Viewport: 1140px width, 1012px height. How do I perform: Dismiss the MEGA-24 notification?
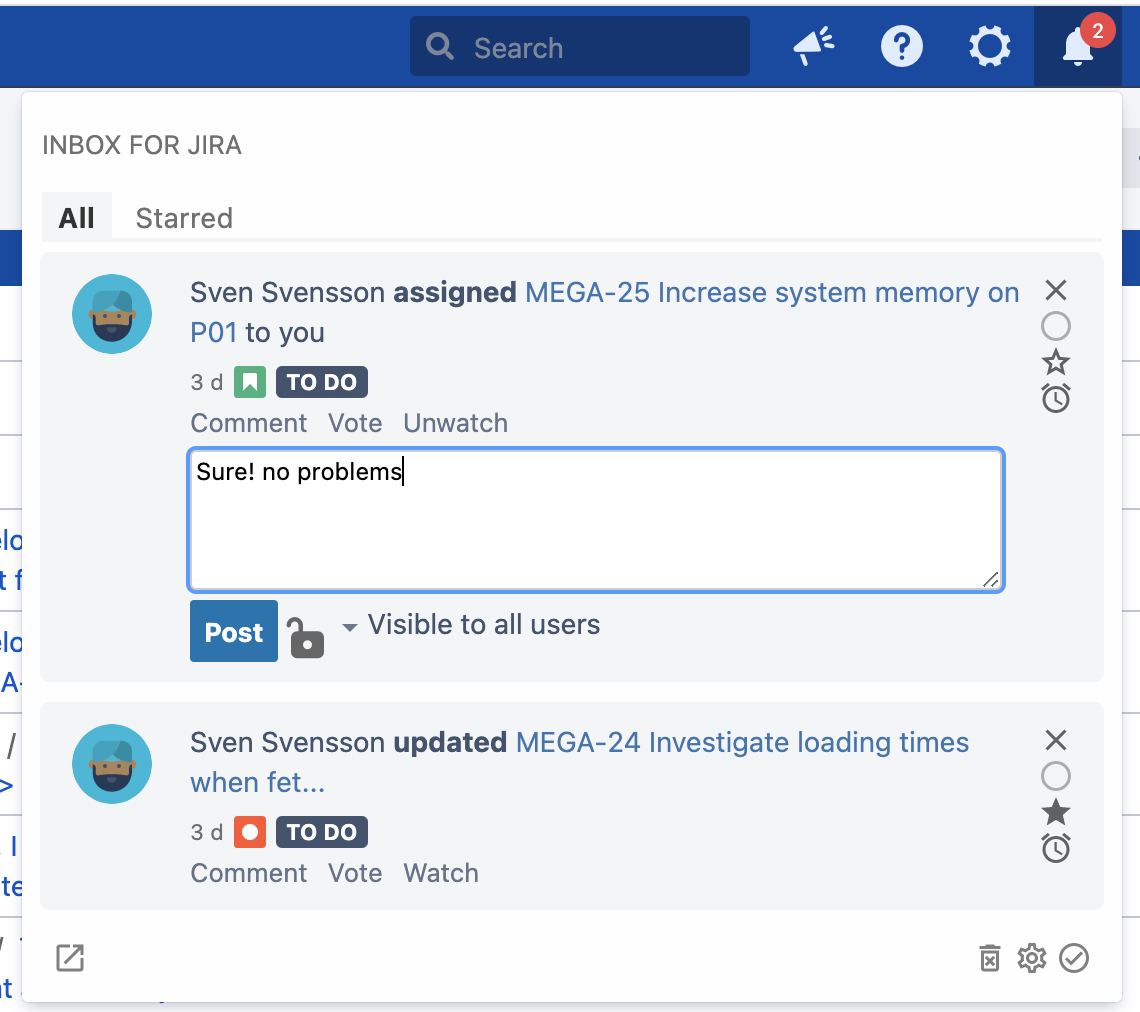coord(1056,740)
